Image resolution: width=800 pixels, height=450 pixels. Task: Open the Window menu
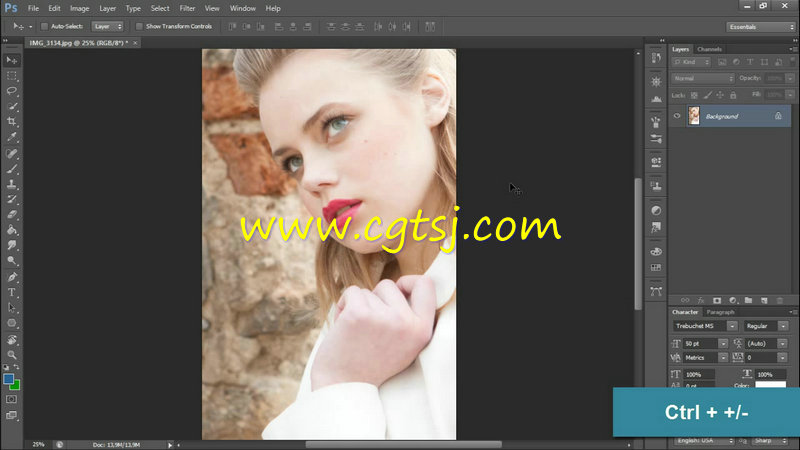(x=242, y=8)
